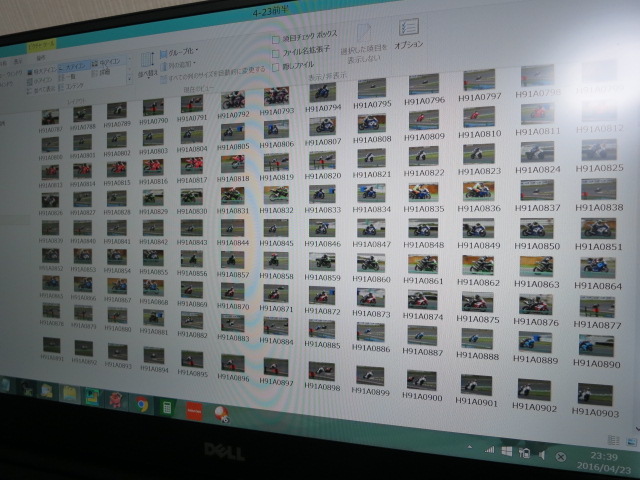Open the calculator icon in taskbar

pyautogui.click(x=168, y=407)
